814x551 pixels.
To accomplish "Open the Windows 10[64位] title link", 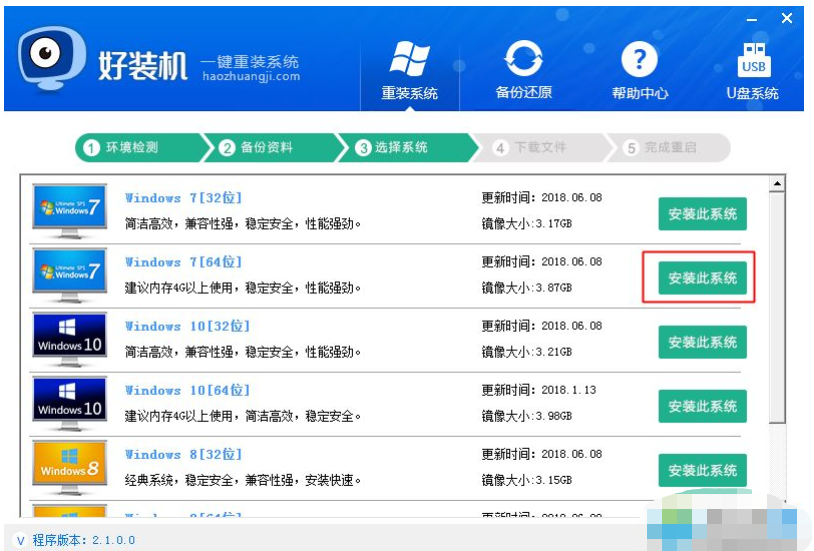I will click(187, 391).
